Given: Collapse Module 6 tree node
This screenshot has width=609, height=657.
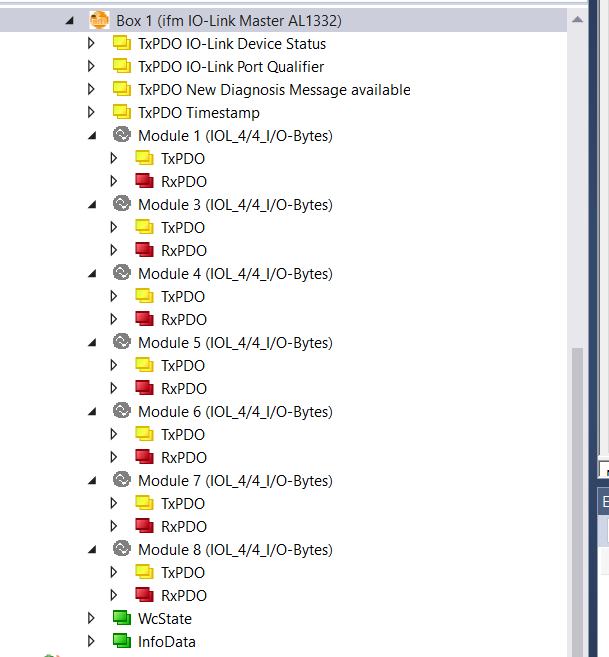Looking at the screenshot, I should click(92, 412).
